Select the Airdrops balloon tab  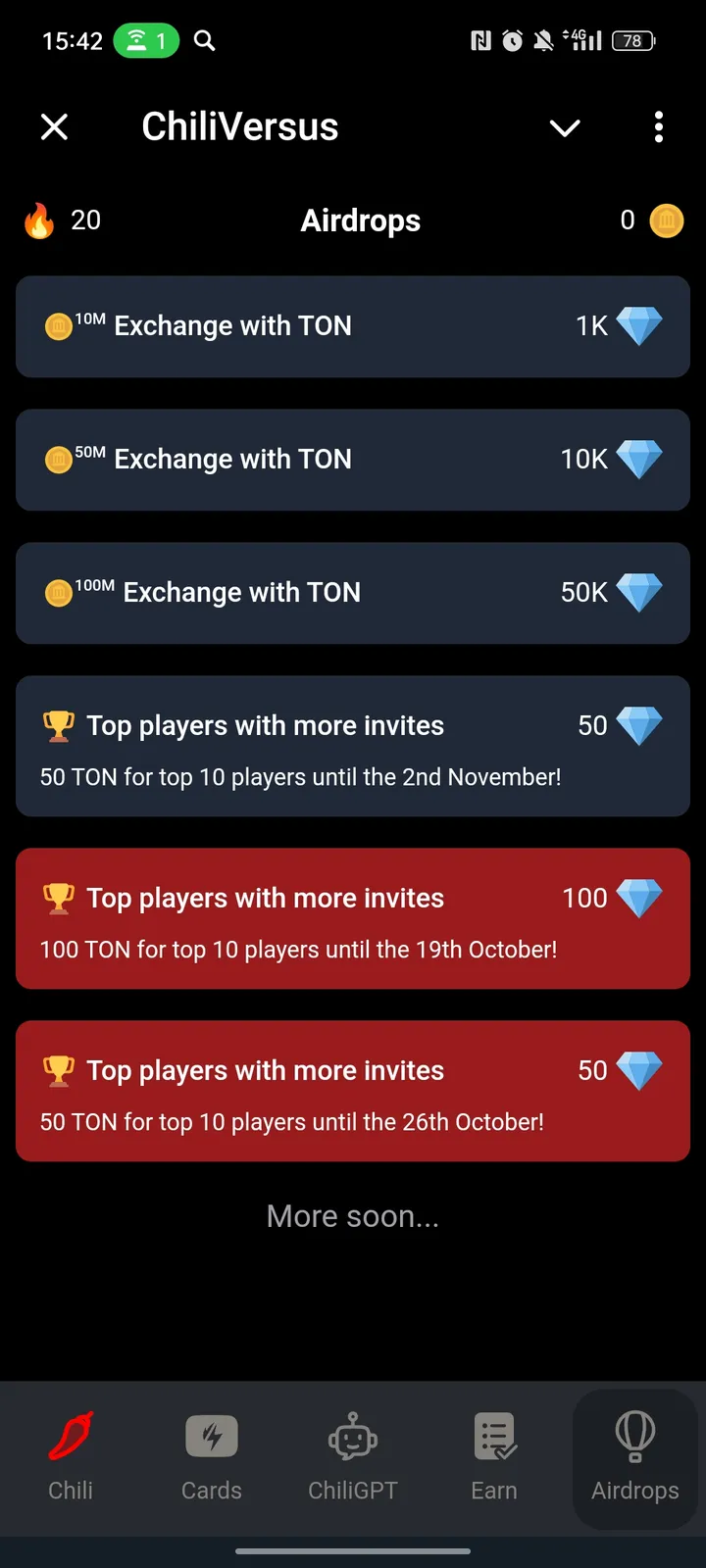click(634, 1456)
